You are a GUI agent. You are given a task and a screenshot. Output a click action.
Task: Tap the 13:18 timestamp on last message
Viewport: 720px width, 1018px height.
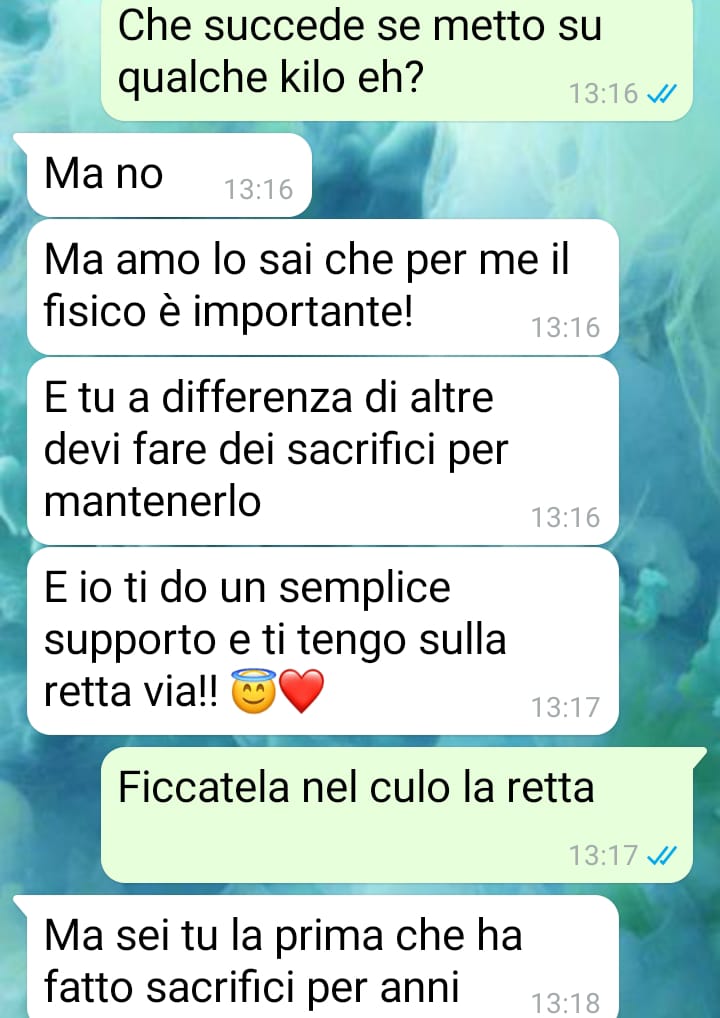coord(565,1003)
